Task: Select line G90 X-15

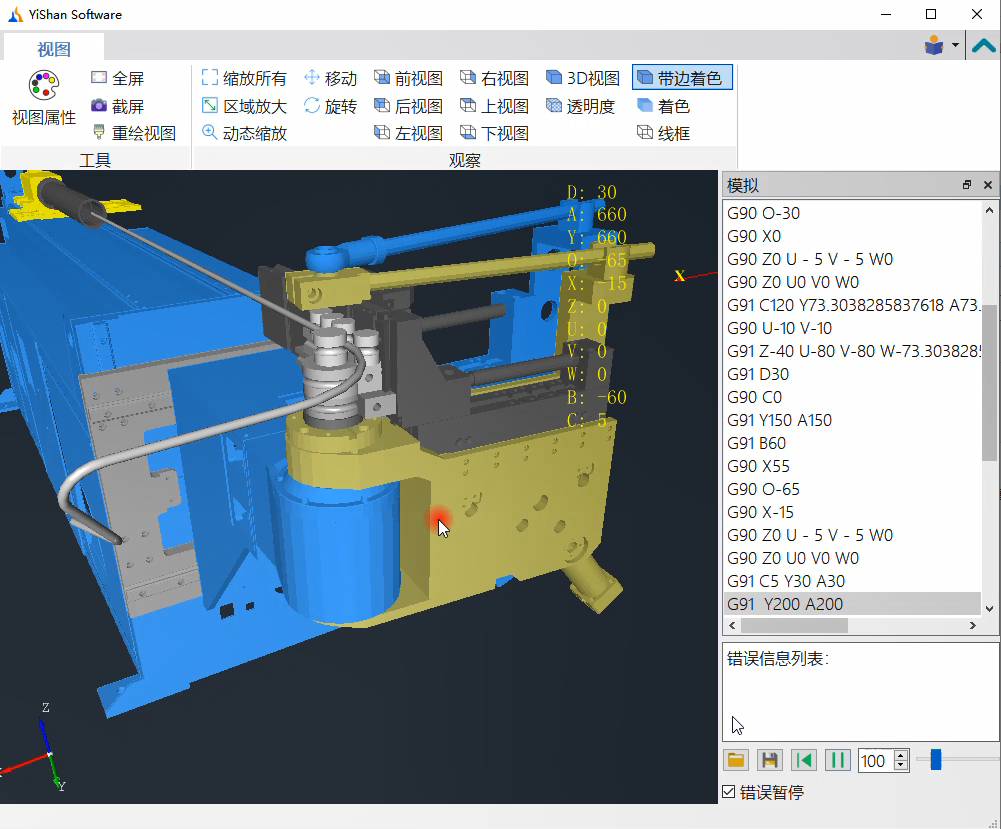Action: coord(852,512)
